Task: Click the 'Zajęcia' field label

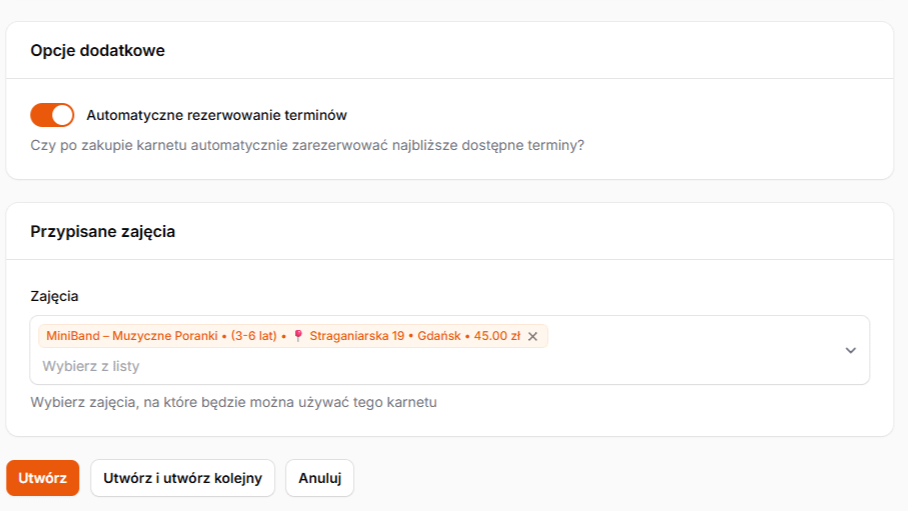Action: (x=54, y=296)
